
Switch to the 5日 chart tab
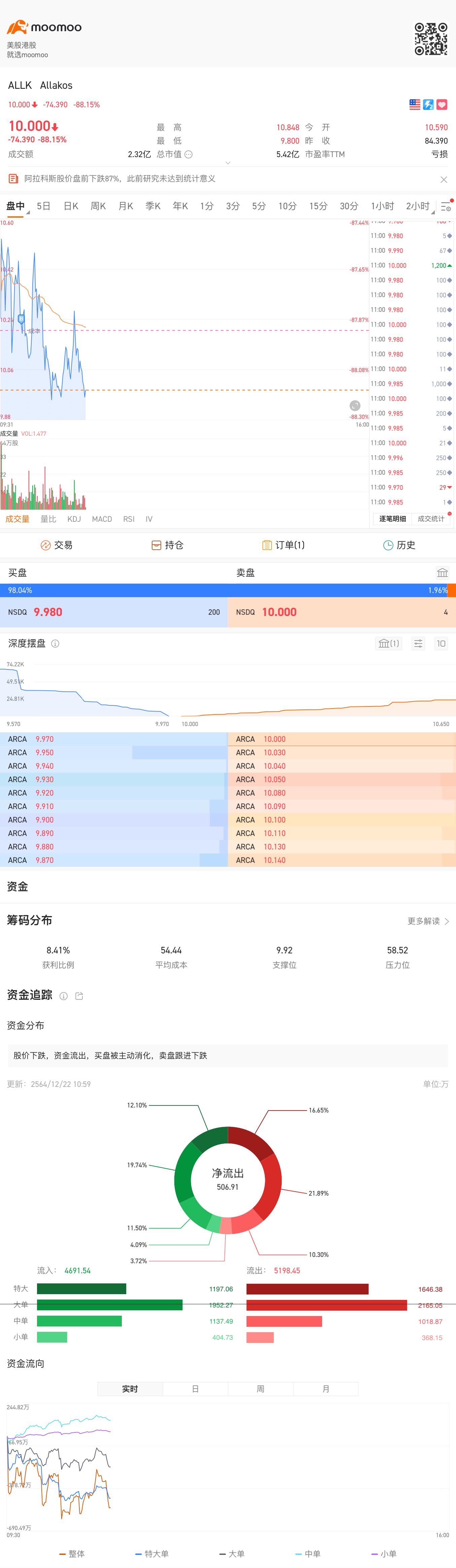[44, 206]
